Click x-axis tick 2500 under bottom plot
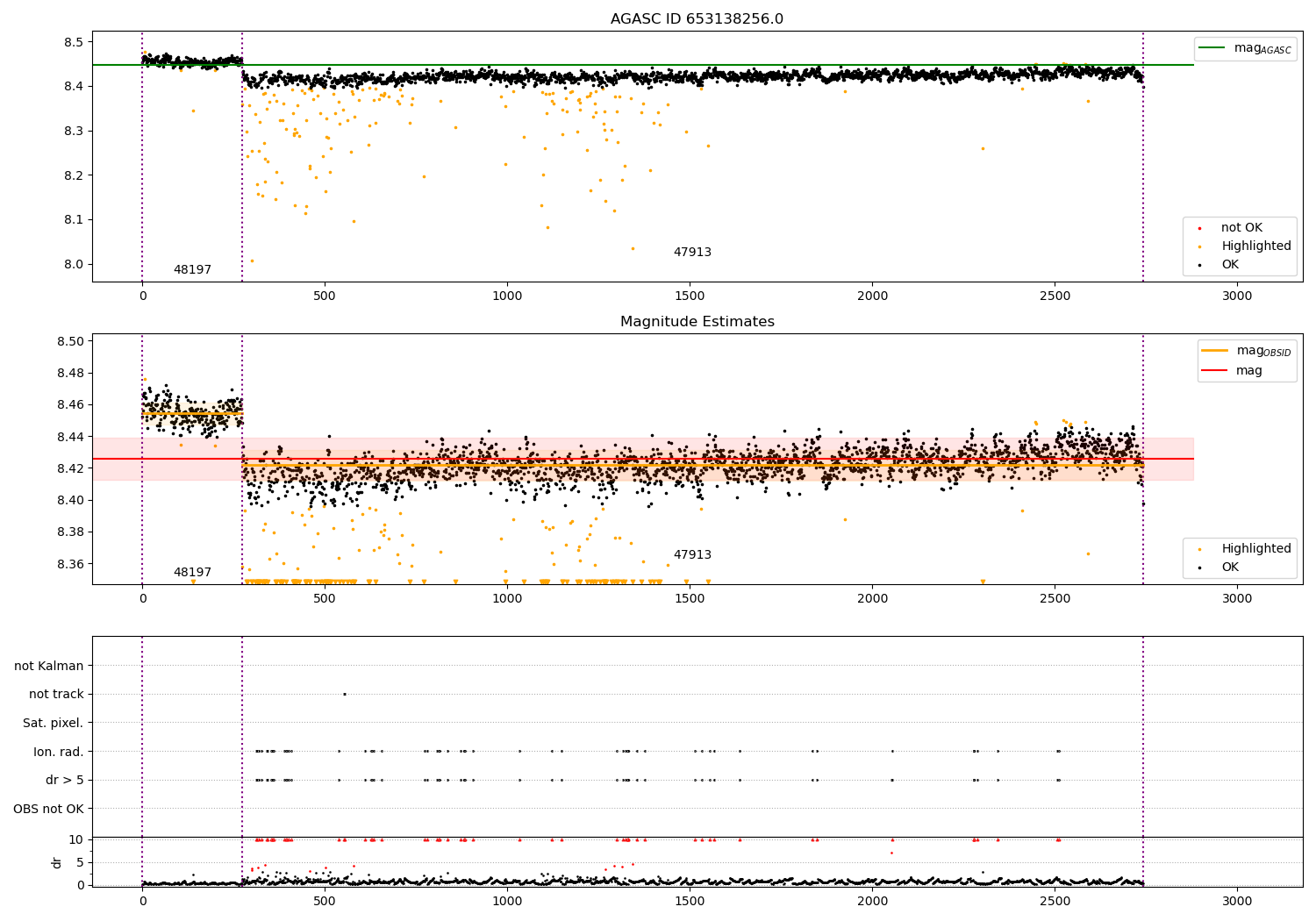 point(1055,901)
